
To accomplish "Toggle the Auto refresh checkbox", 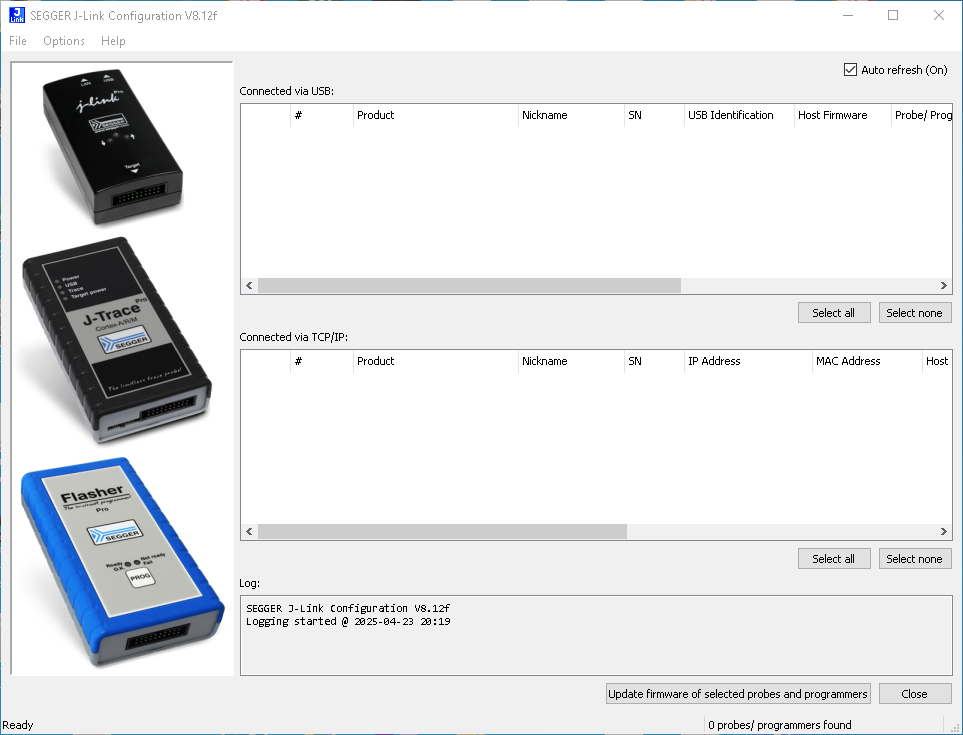I will 851,69.
